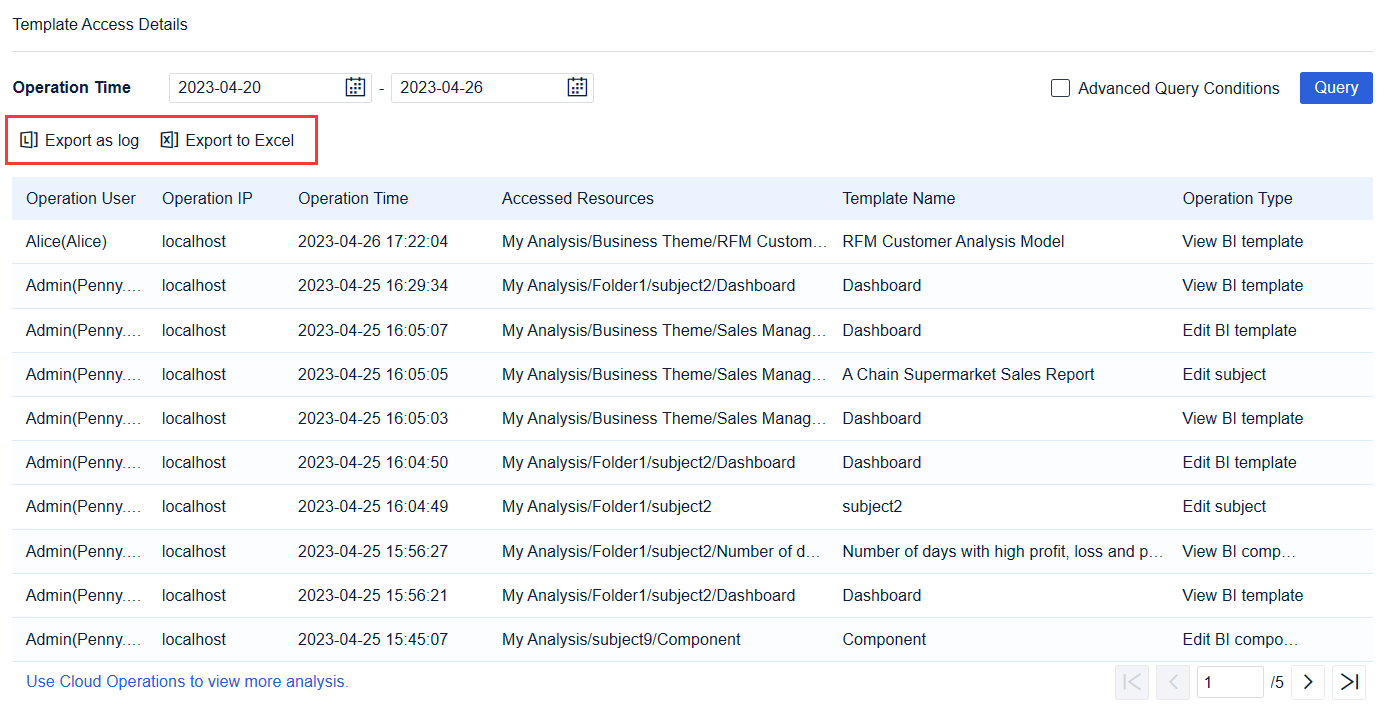Click the page number input field
This screenshot has width=1387, height=721.
tap(1230, 681)
